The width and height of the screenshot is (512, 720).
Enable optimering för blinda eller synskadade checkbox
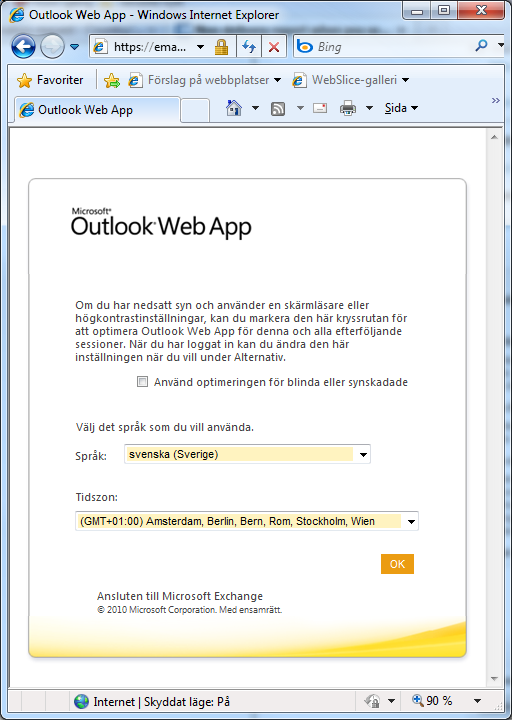click(x=142, y=382)
